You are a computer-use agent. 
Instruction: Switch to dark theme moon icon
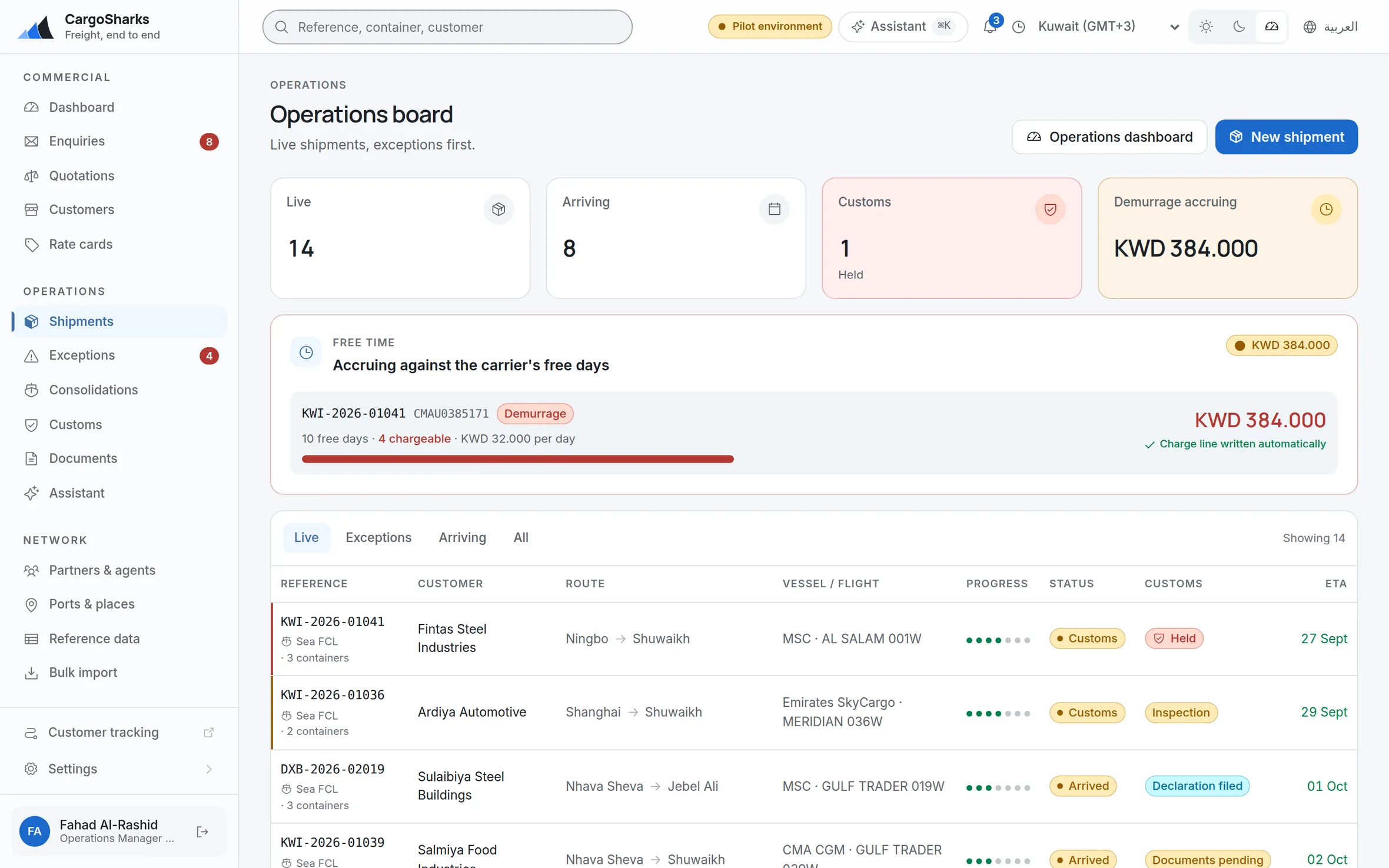click(x=1239, y=26)
